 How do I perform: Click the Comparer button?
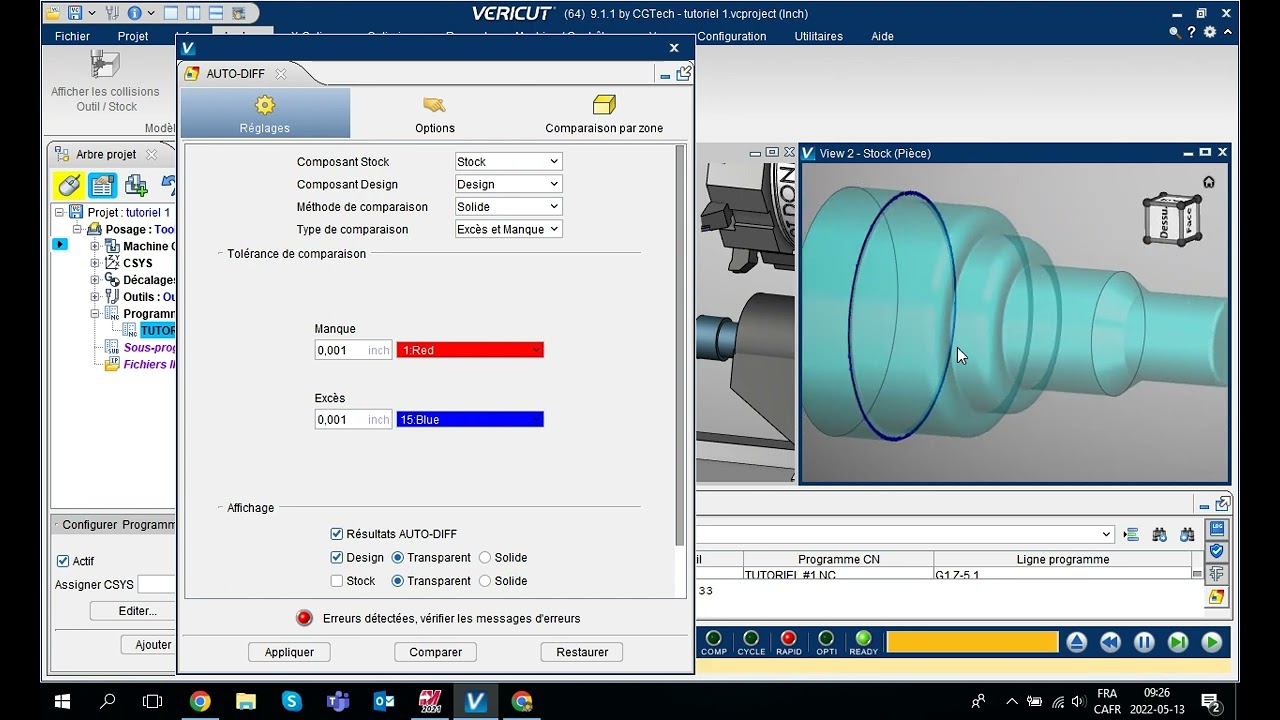[436, 652]
